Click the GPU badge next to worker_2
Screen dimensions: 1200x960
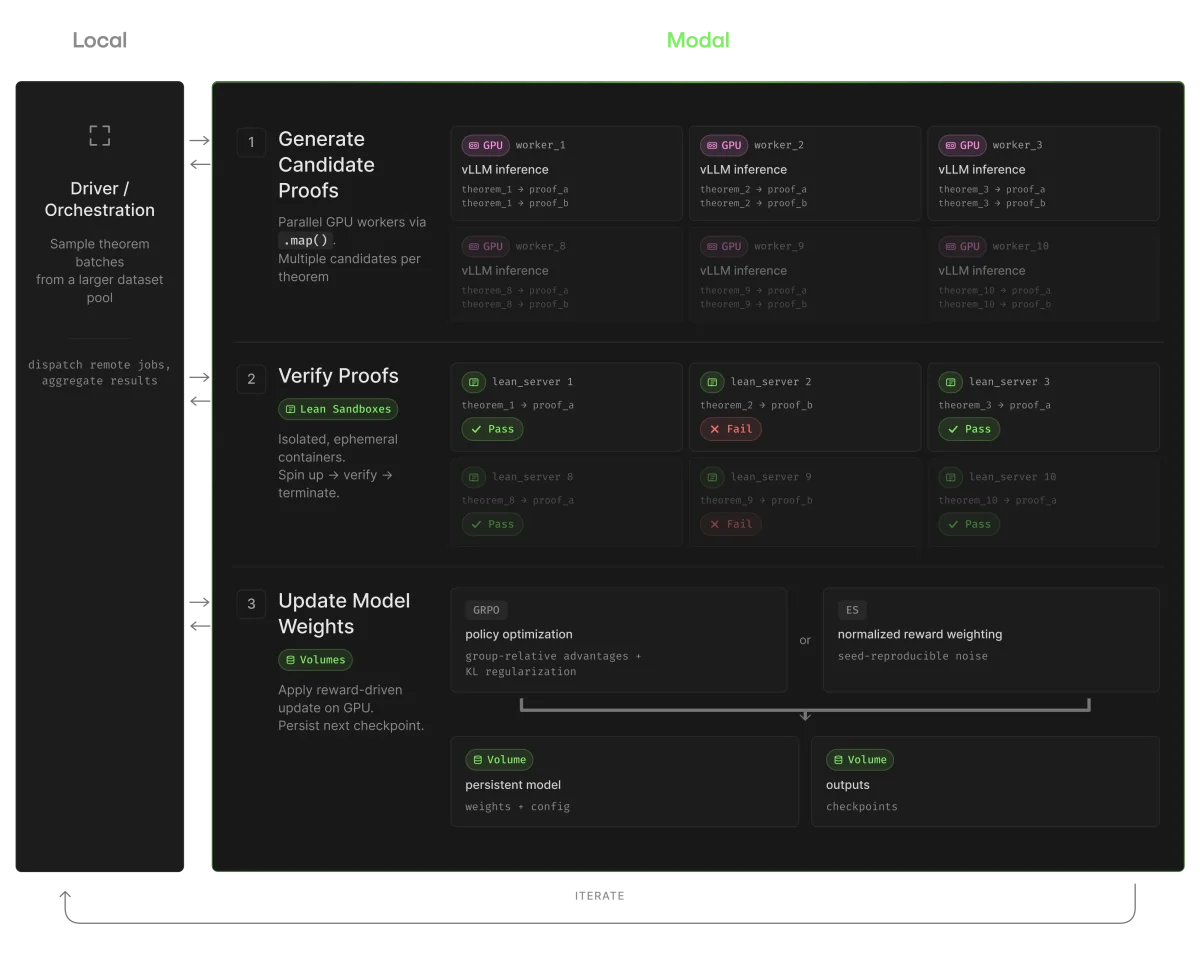pos(724,145)
